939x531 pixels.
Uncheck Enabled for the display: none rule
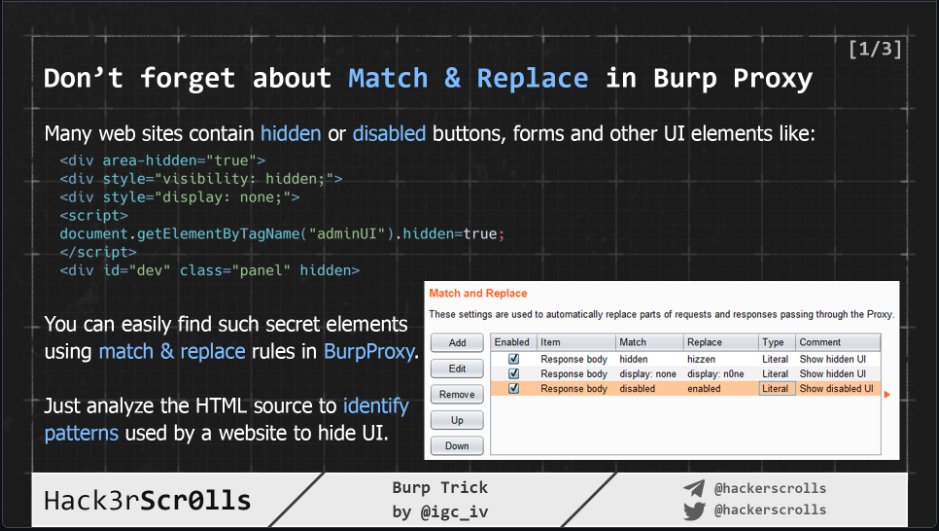pyautogui.click(x=513, y=374)
